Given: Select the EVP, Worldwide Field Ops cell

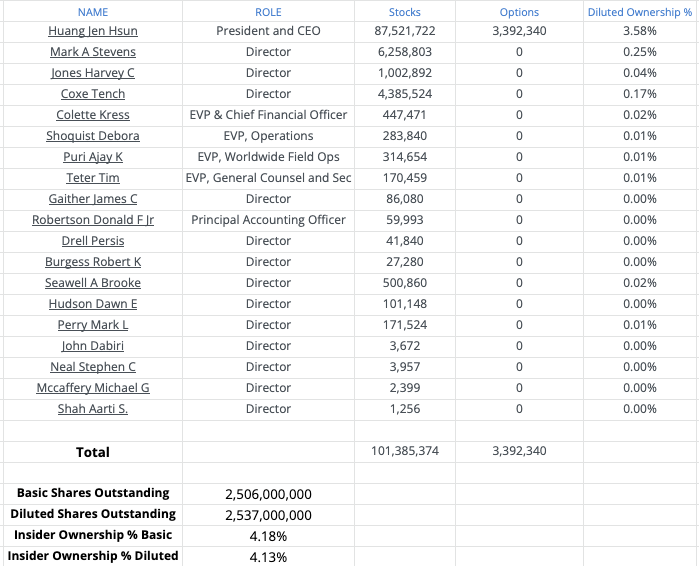Looking at the screenshot, I should point(268,157).
